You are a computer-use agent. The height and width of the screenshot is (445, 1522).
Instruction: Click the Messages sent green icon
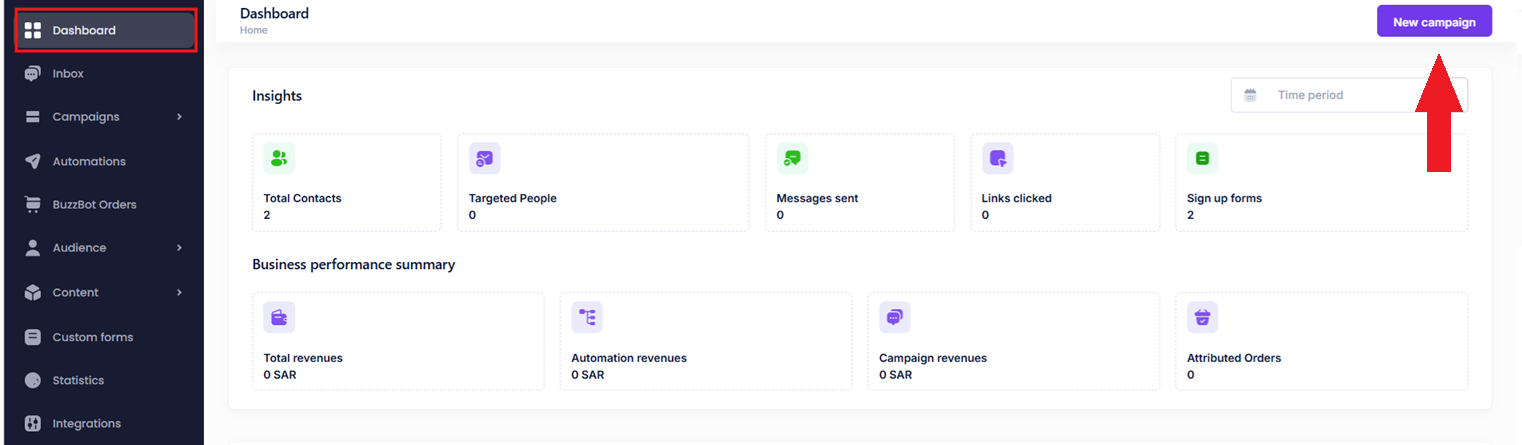(792, 158)
